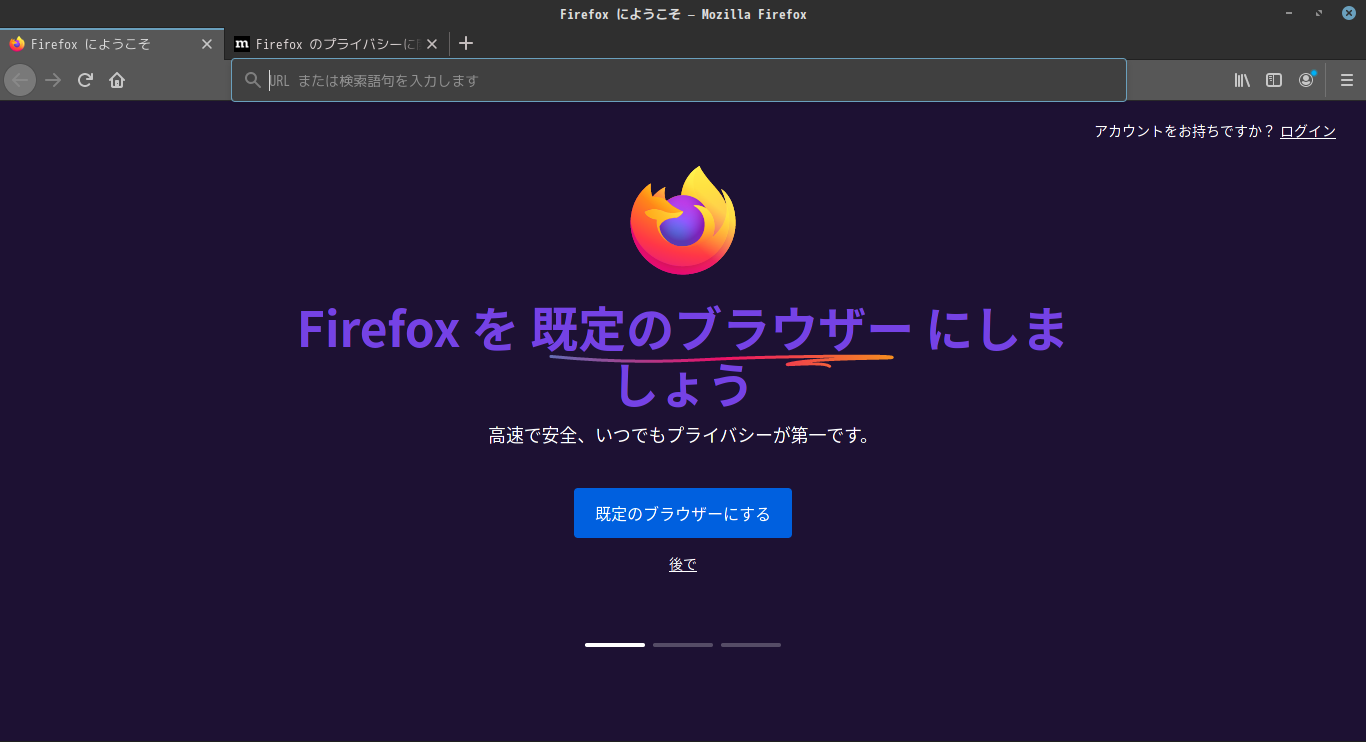Switch to the "Firefox にようこそ" tab
The image size is (1366, 742).
coord(112,44)
